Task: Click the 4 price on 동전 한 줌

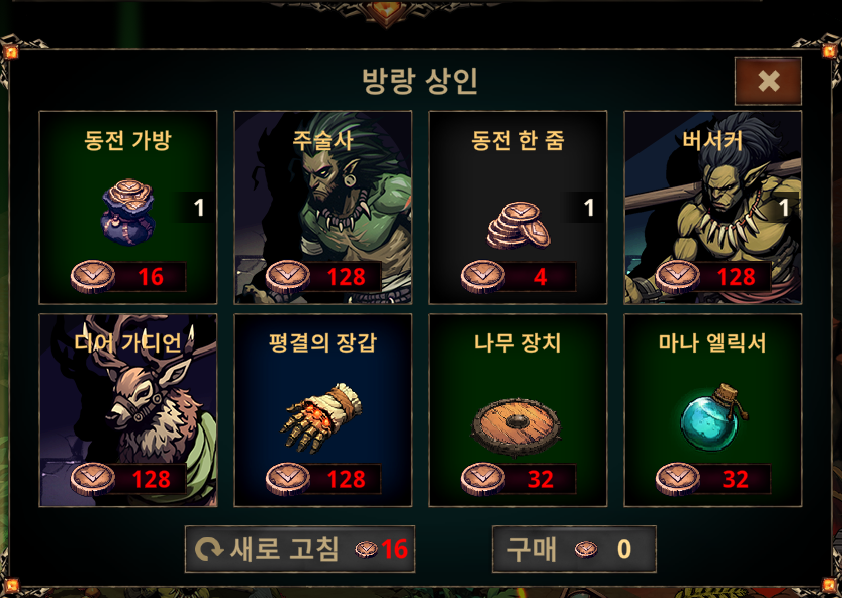Action: click(541, 277)
